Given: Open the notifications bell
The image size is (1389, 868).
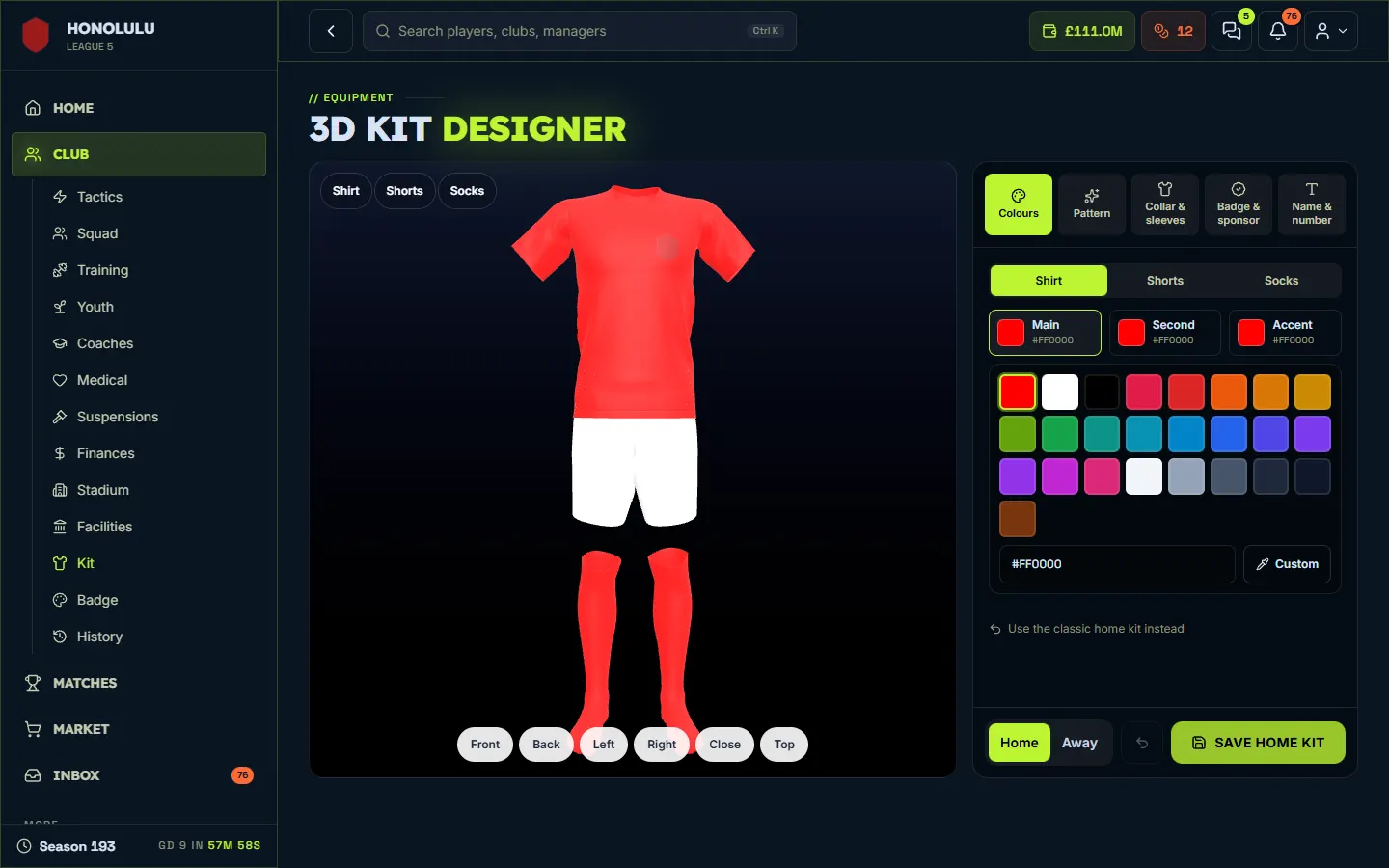Looking at the screenshot, I should click(1278, 31).
